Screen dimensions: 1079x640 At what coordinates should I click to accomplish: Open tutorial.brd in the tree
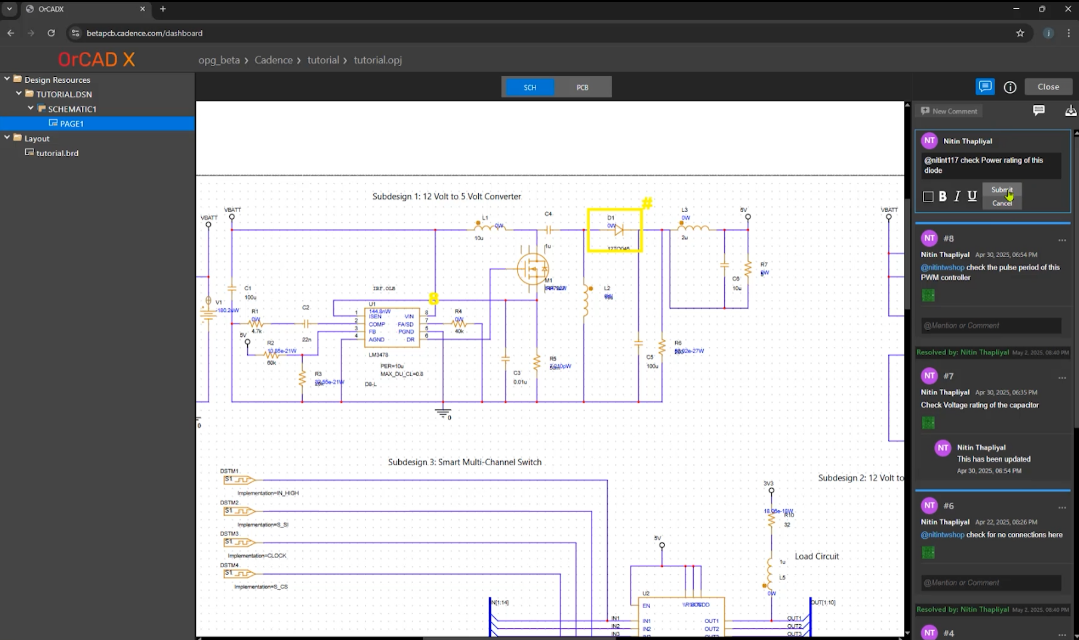point(57,153)
